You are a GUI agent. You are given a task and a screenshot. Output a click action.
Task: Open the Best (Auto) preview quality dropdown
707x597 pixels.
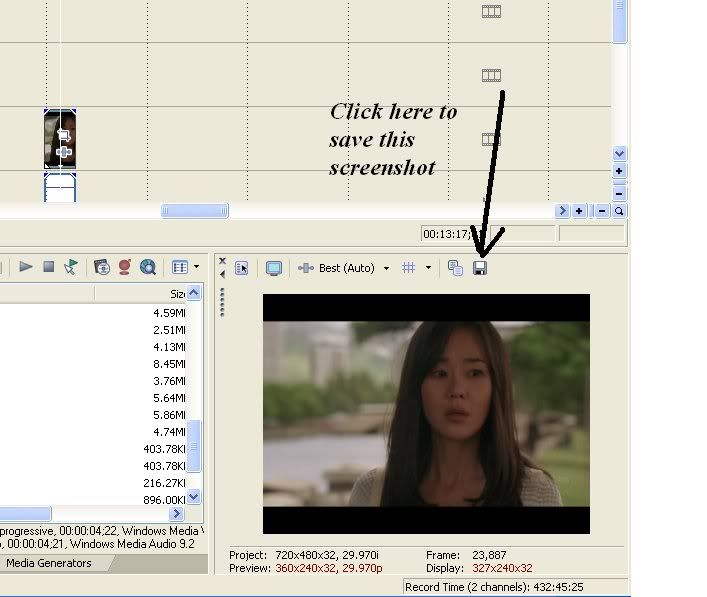point(386,268)
